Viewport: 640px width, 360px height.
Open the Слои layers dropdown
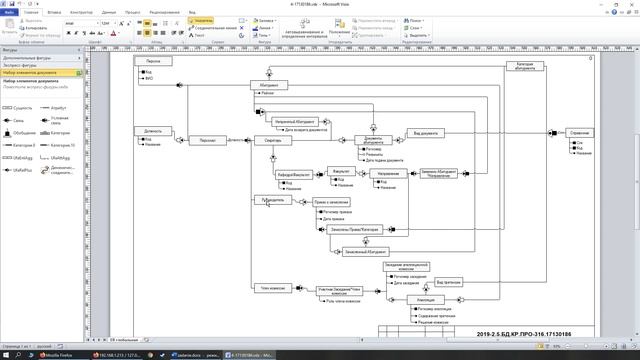coord(413,28)
